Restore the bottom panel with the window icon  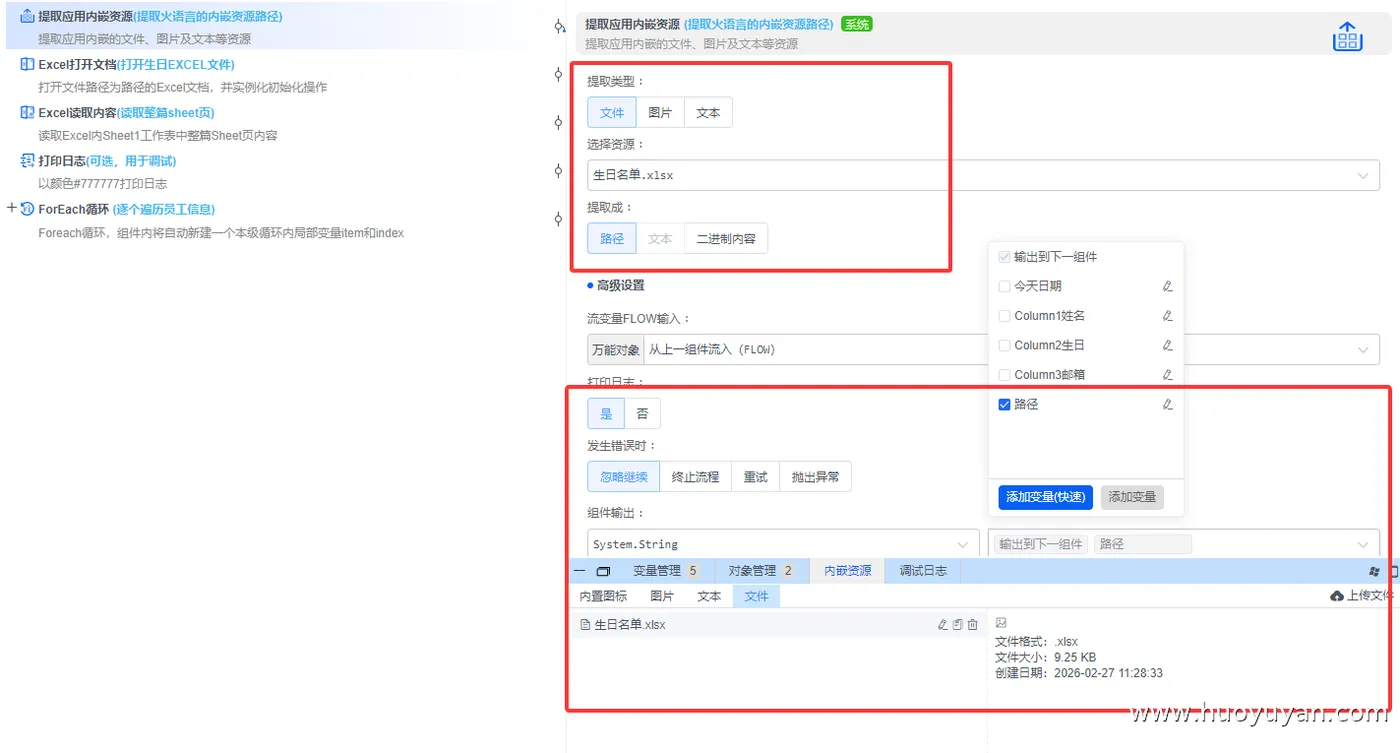pyautogui.click(x=603, y=571)
